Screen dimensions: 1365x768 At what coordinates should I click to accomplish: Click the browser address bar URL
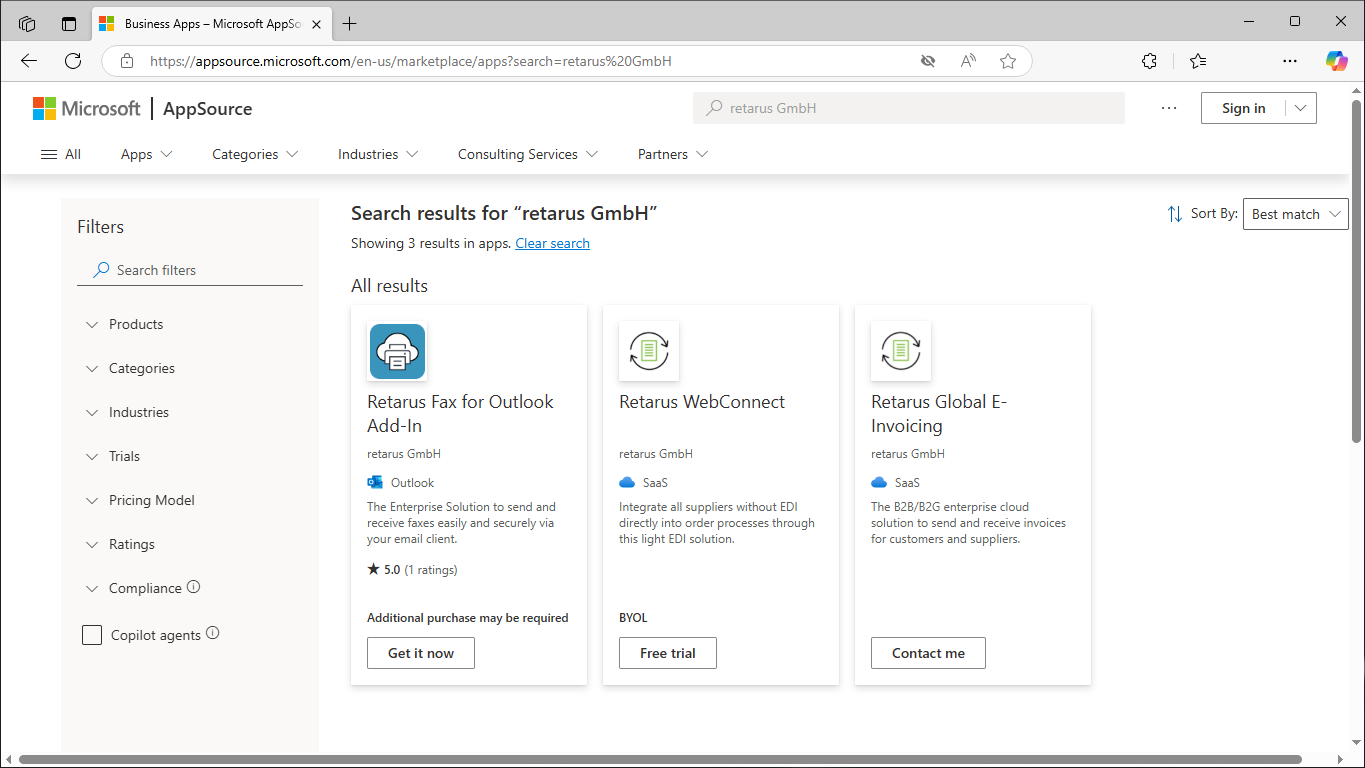pos(410,61)
